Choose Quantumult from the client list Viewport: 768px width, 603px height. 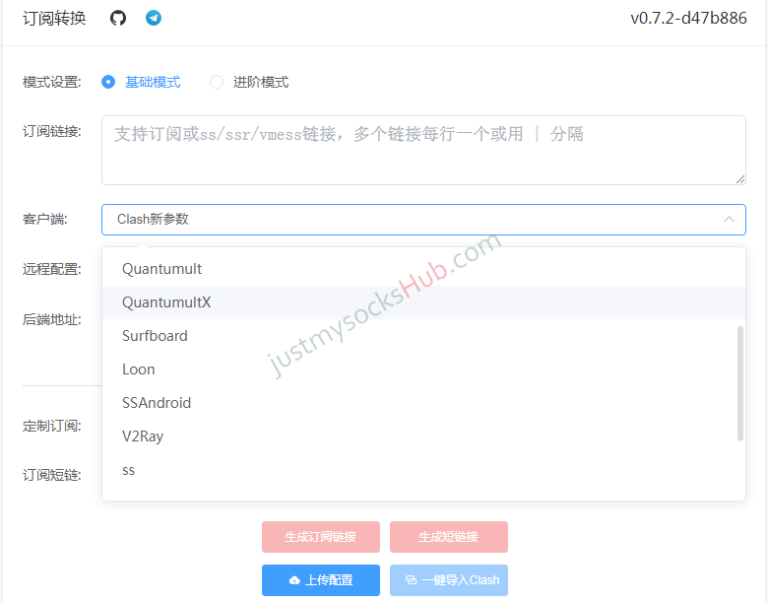[162, 269]
